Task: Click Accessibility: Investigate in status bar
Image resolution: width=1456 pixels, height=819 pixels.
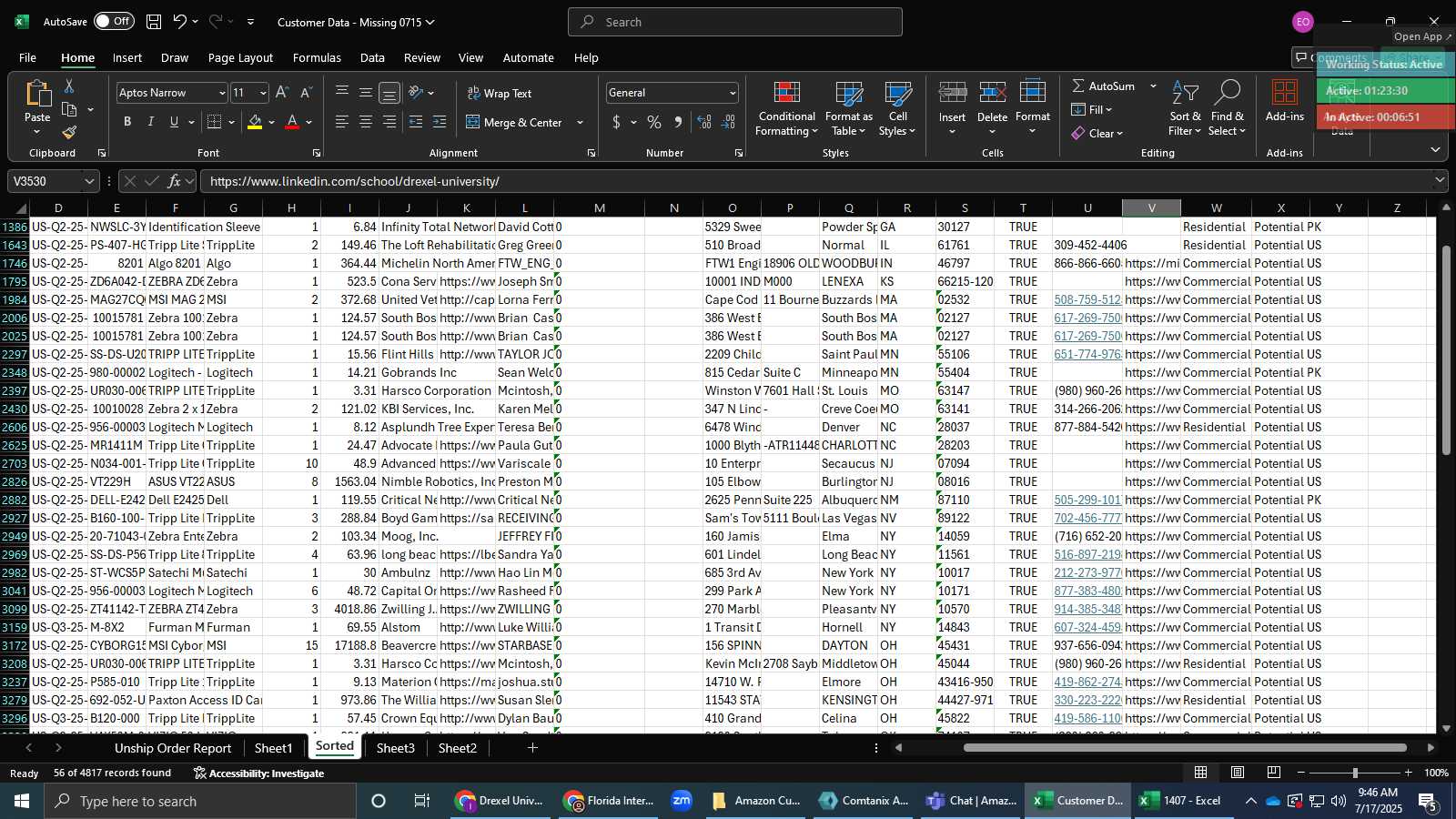Action: tap(258, 773)
